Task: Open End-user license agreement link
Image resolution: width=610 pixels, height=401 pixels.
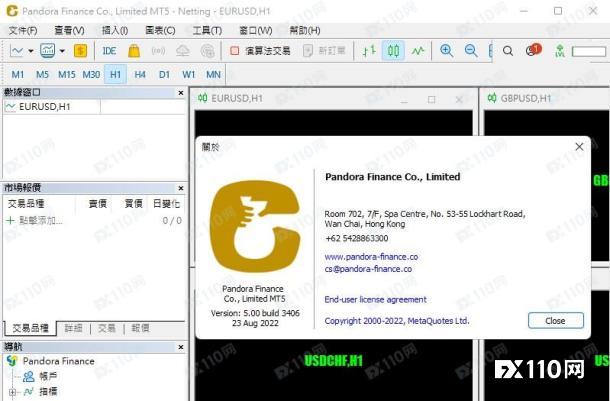Action: coord(375,299)
